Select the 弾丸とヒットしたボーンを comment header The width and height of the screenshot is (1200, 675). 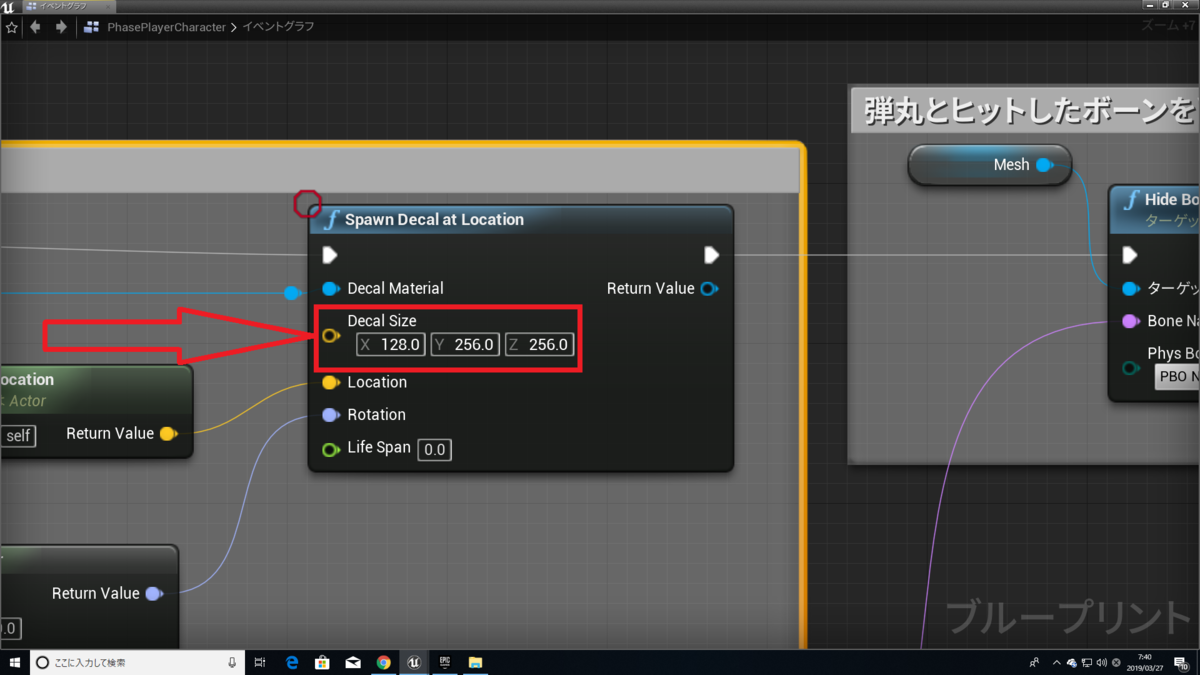tap(1025, 110)
